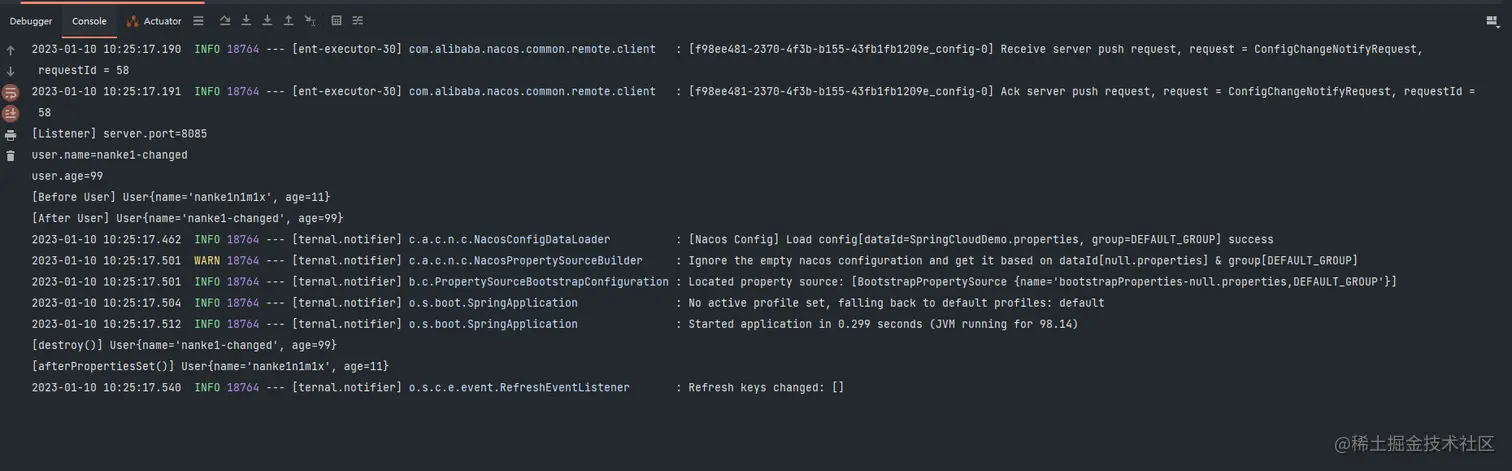Screen dimensions: 1512x471
Task: Toggle scroll to end of console
Action: pos(11,114)
